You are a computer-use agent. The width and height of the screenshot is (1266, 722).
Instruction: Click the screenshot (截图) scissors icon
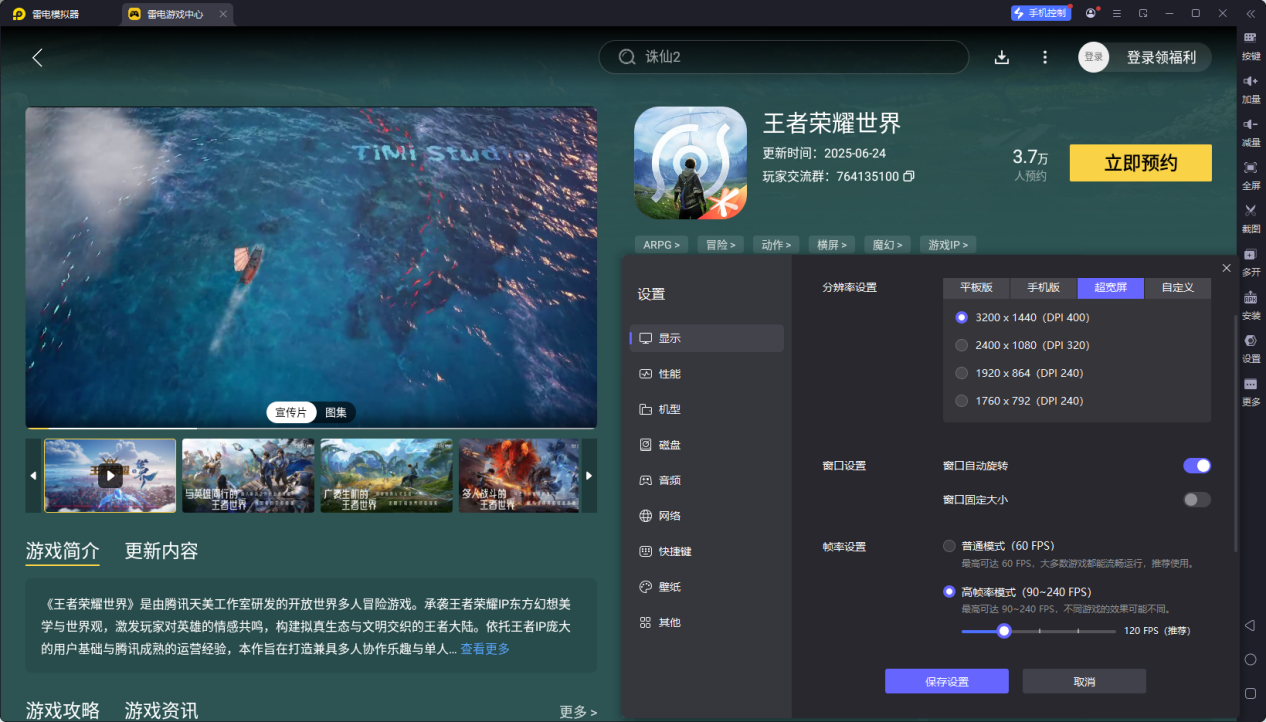[x=1250, y=211]
